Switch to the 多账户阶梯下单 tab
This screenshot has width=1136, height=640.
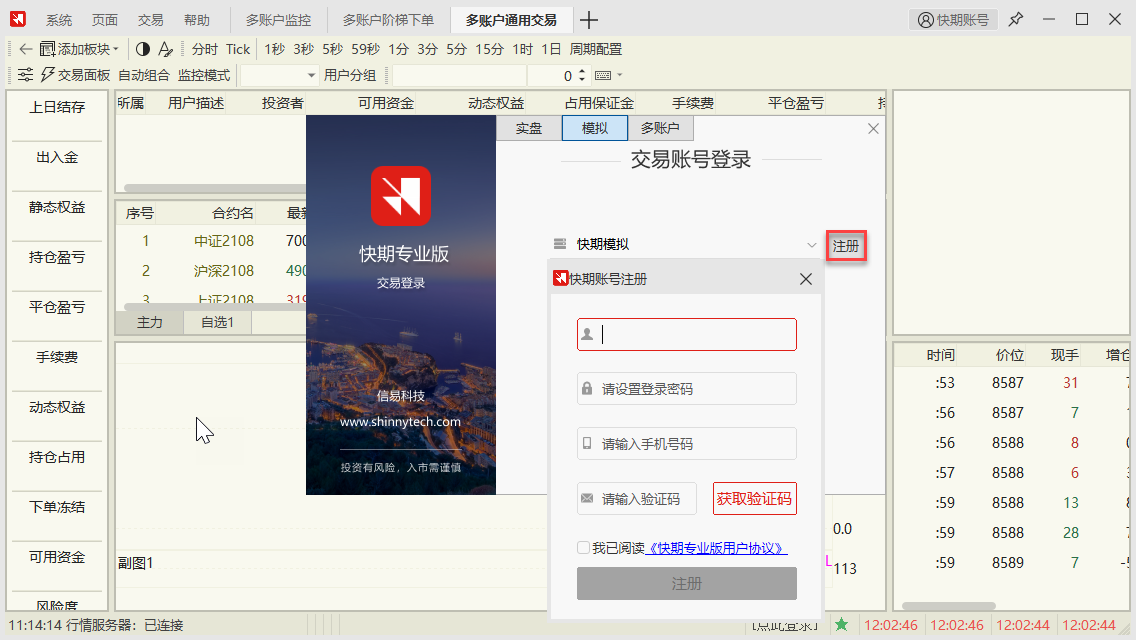388,20
